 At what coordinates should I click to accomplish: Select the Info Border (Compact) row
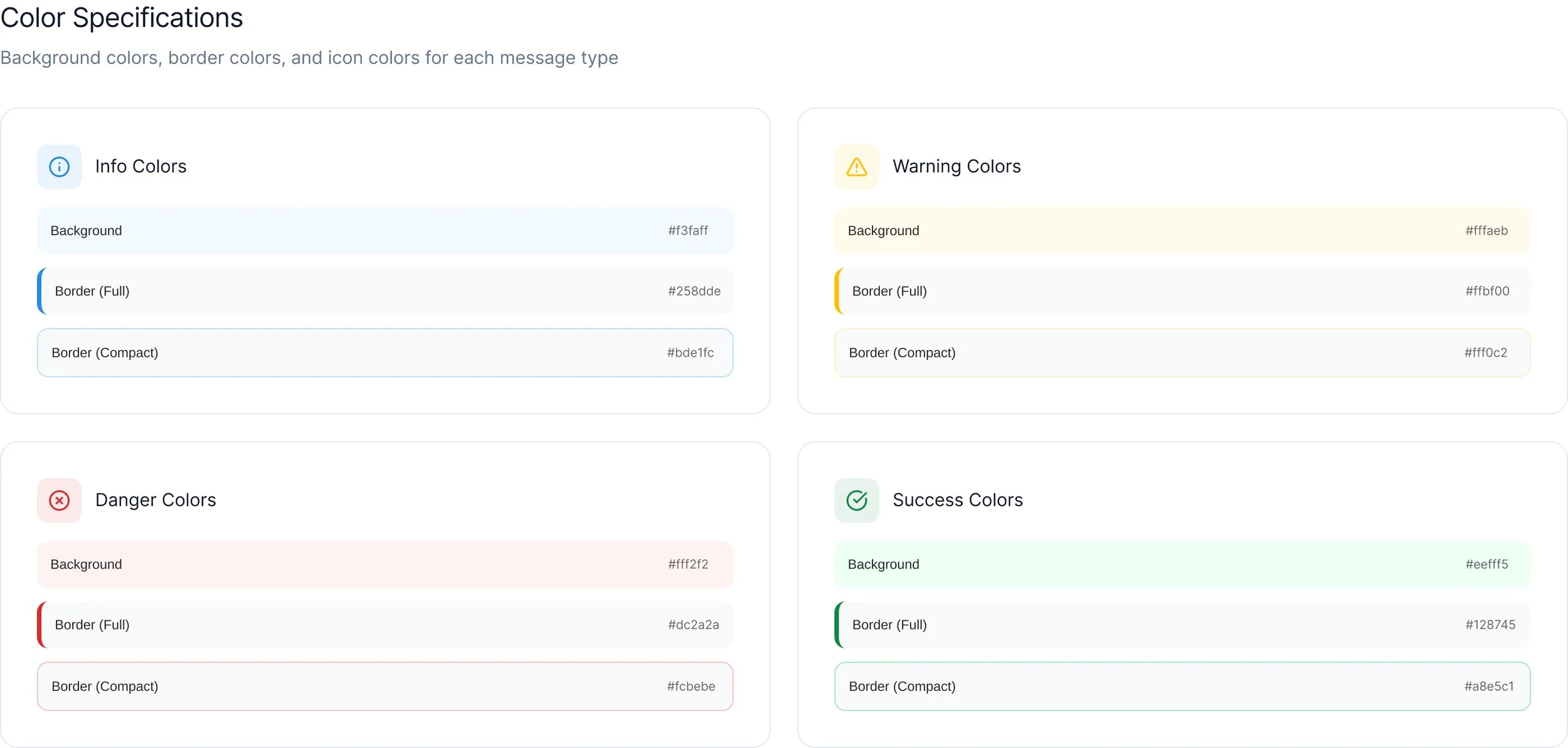coord(384,352)
